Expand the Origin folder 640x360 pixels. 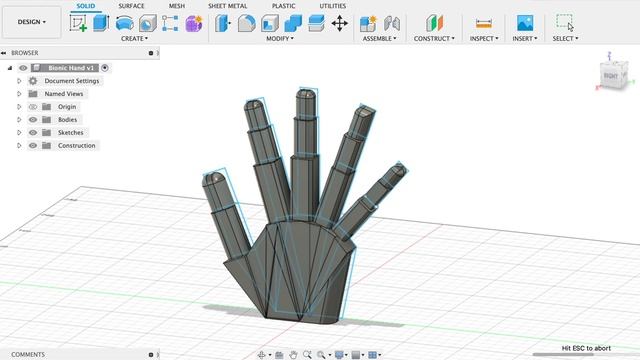pyautogui.click(x=19, y=107)
